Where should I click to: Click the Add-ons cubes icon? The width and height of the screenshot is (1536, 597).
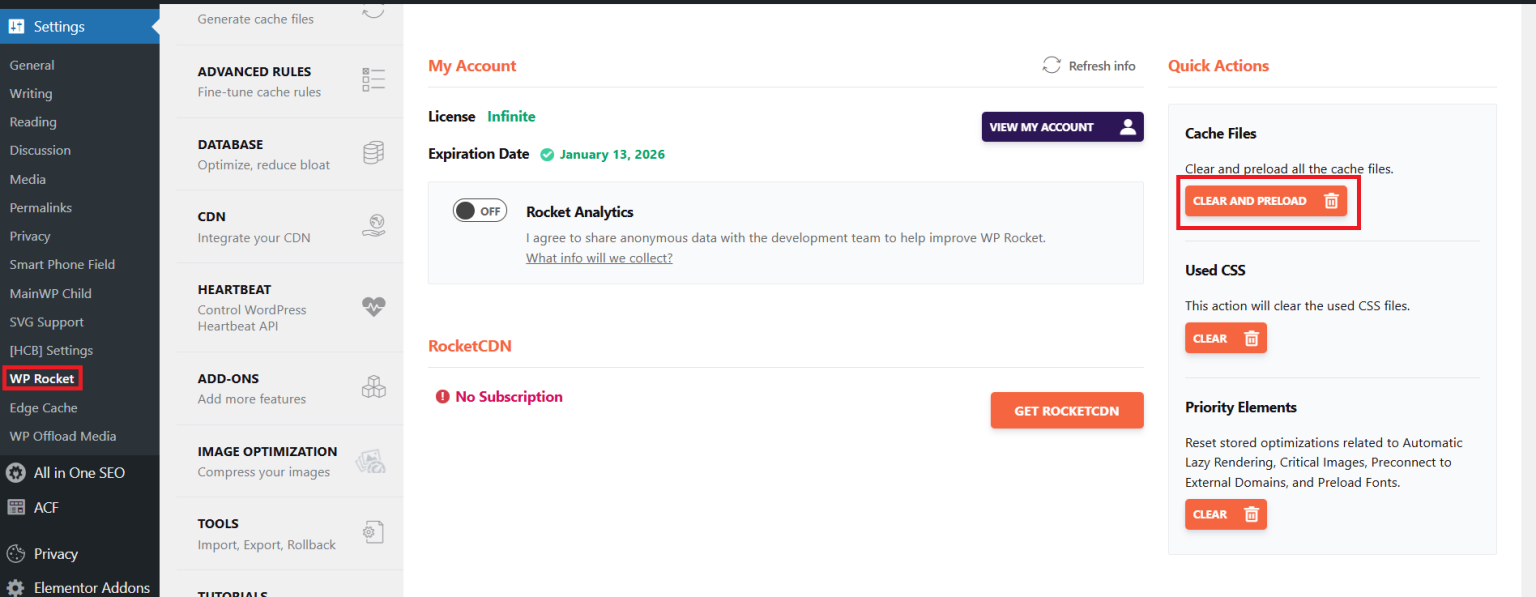373,387
